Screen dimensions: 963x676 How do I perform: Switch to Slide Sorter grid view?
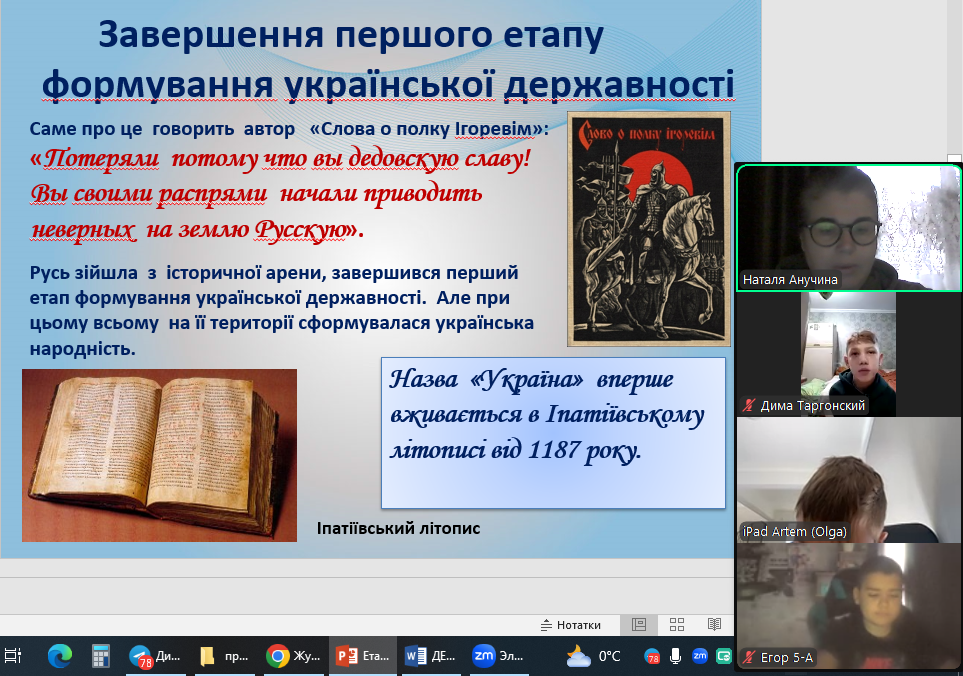point(677,625)
